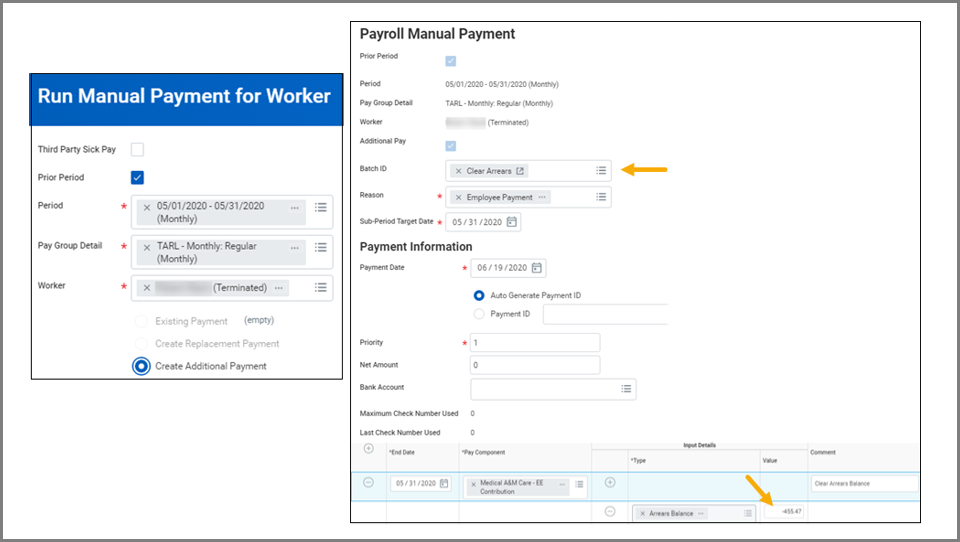Open the Batch ID prompt list
This screenshot has height=542, width=960.
[601, 171]
